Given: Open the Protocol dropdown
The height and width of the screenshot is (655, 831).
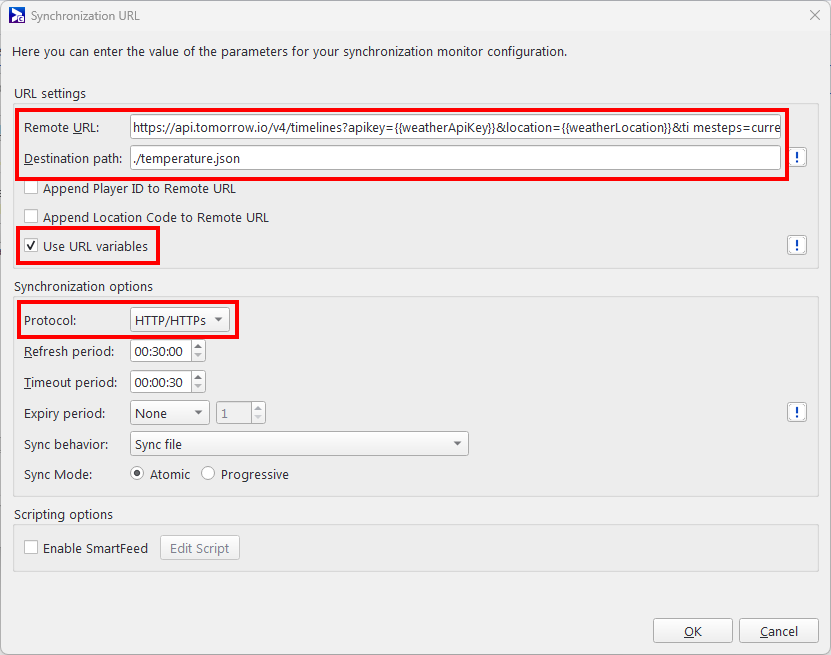Looking at the screenshot, I should 180,320.
